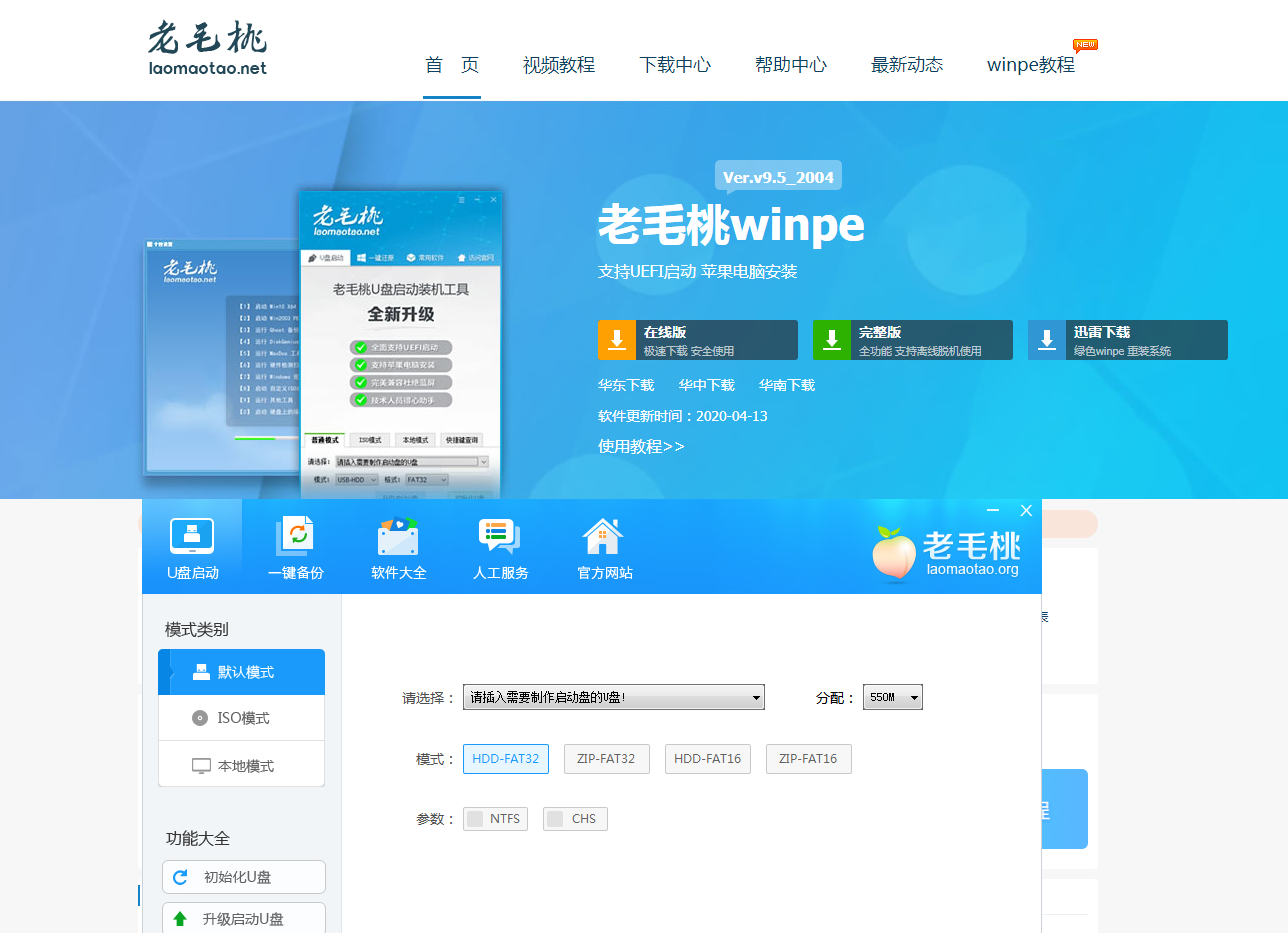Click the 本地模式 monitor icon
1288x933 pixels.
201,766
